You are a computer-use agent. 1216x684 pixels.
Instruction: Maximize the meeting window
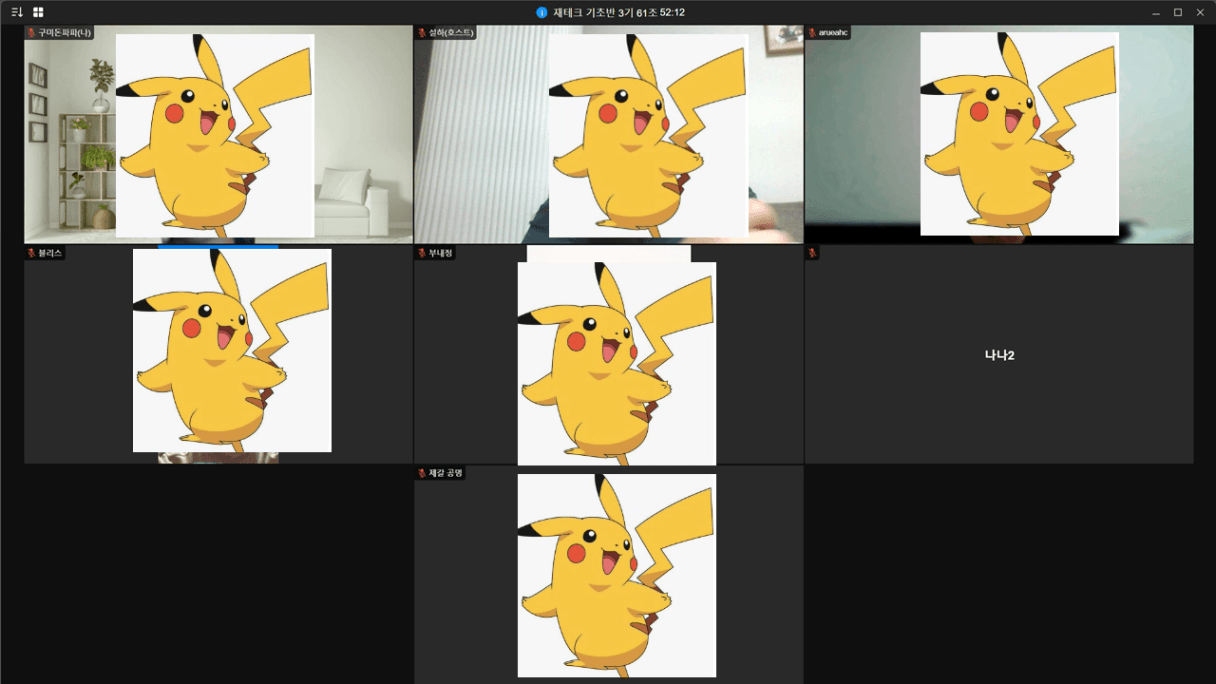(1177, 13)
